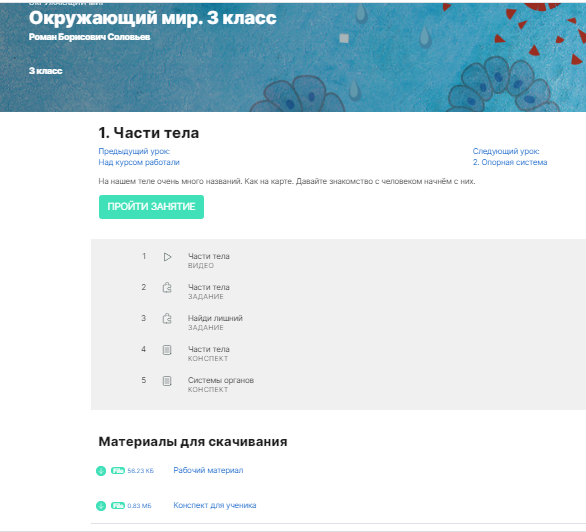Click the notes icon beside item 4 Части тела
The image size is (586, 532).
pyautogui.click(x=167, y=350)
